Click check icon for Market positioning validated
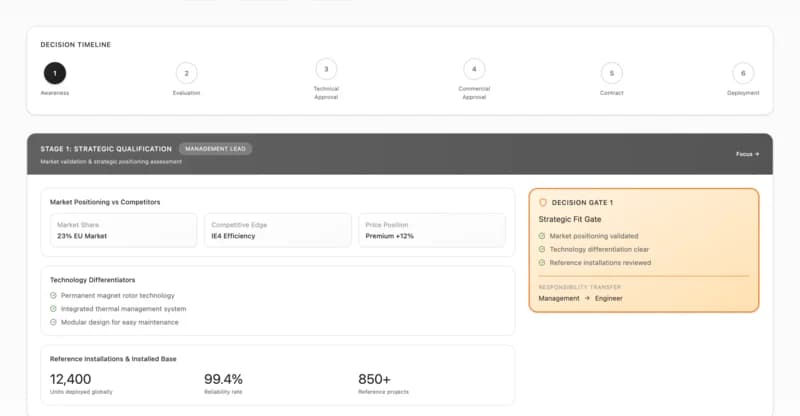Screen dimensions: 800x416 pyautogui.click(x=542, y=236)
